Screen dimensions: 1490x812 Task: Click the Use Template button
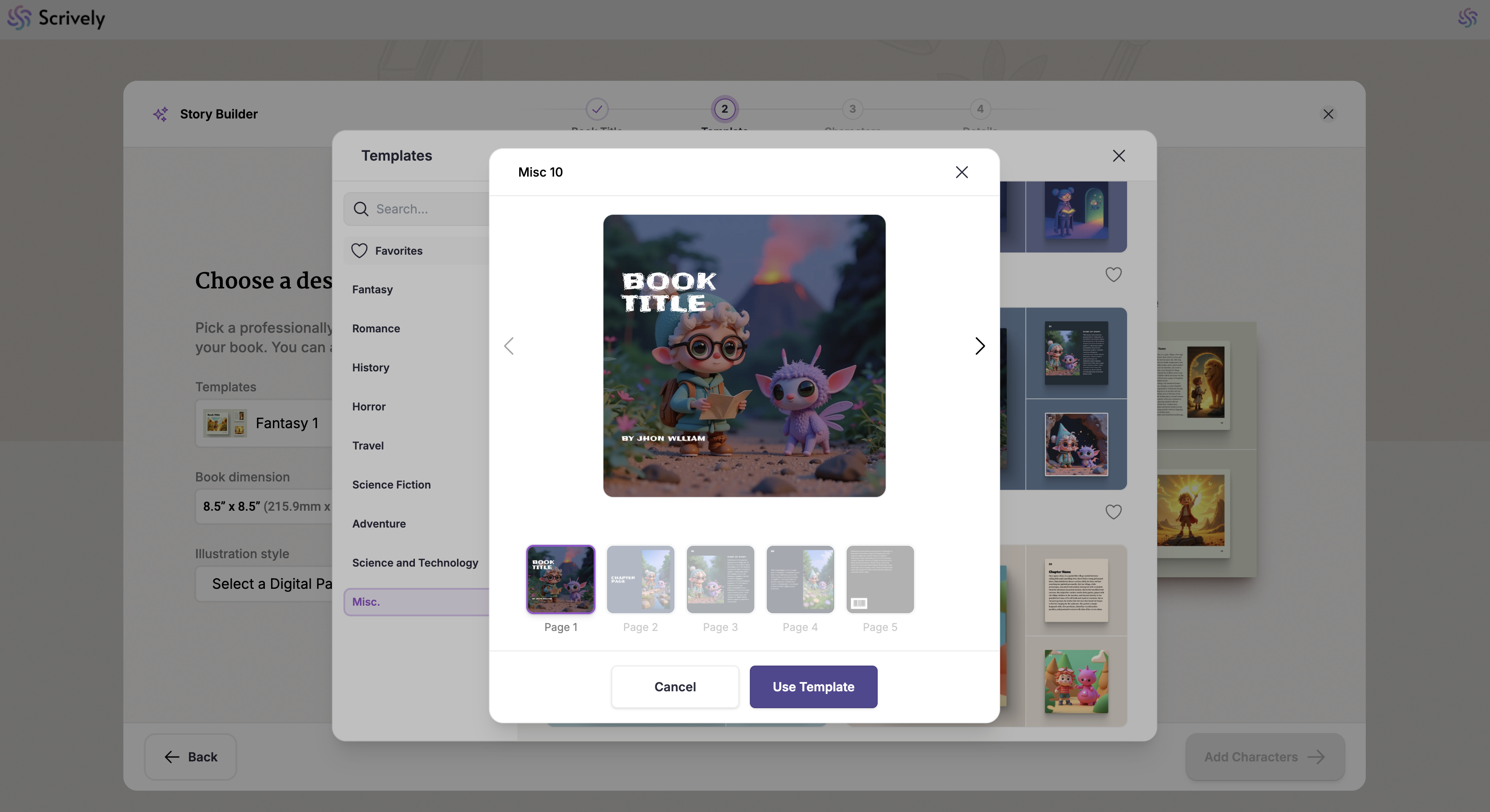click(813, 686)
